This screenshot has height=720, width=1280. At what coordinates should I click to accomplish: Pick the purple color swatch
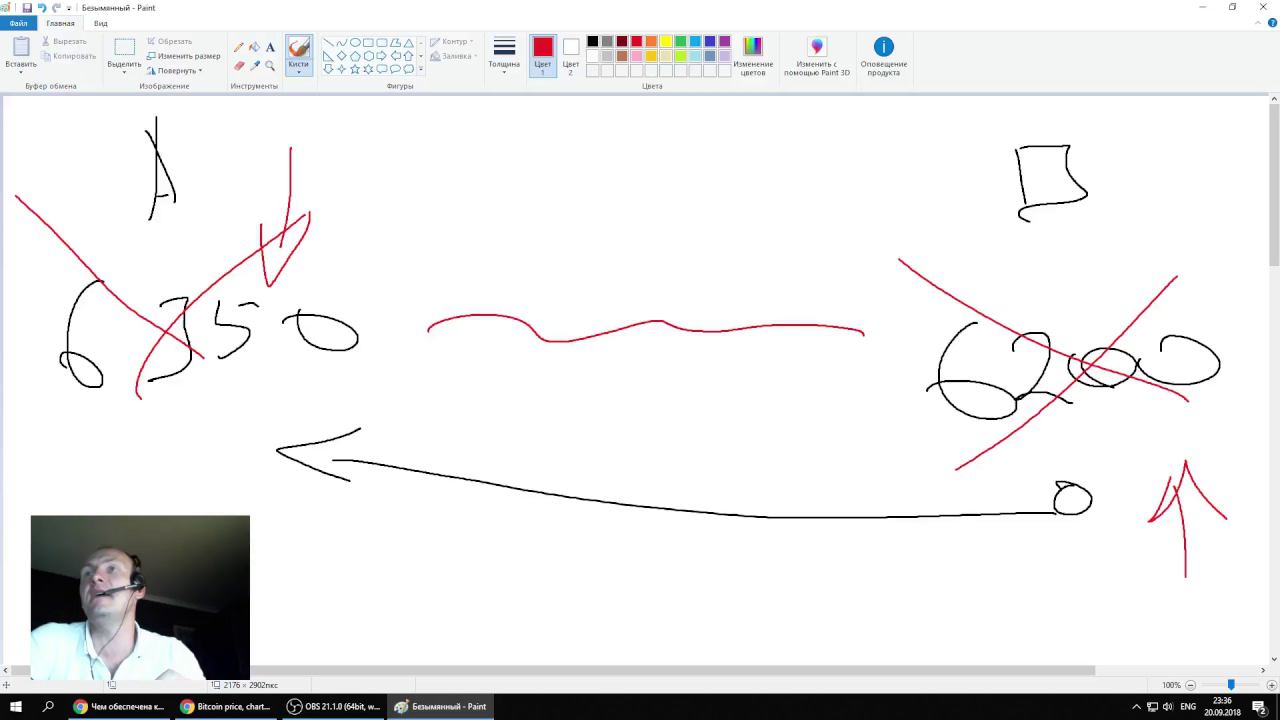[724, 41]
